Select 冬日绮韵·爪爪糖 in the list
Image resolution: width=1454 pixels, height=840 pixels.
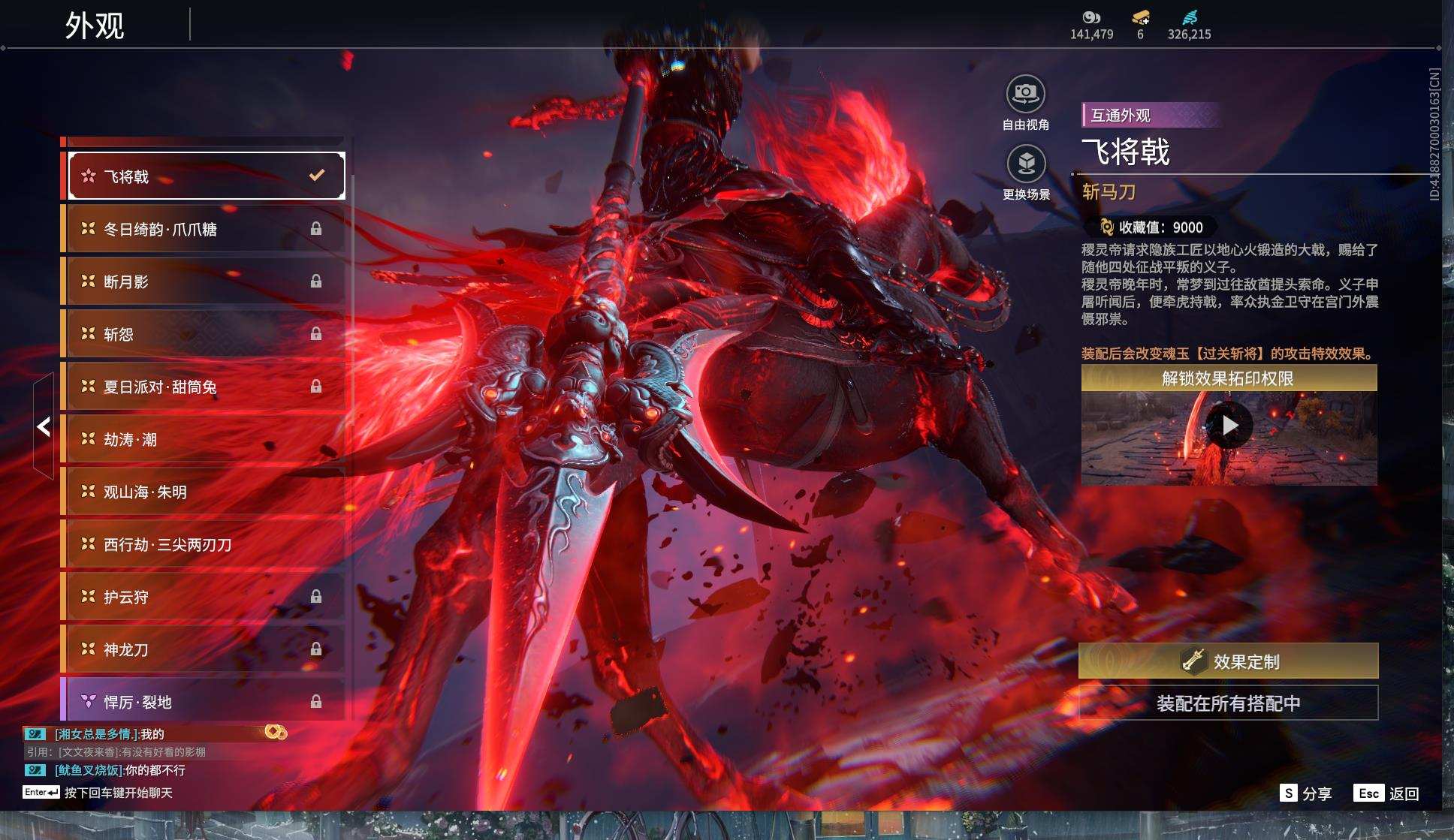click(203, 228)
